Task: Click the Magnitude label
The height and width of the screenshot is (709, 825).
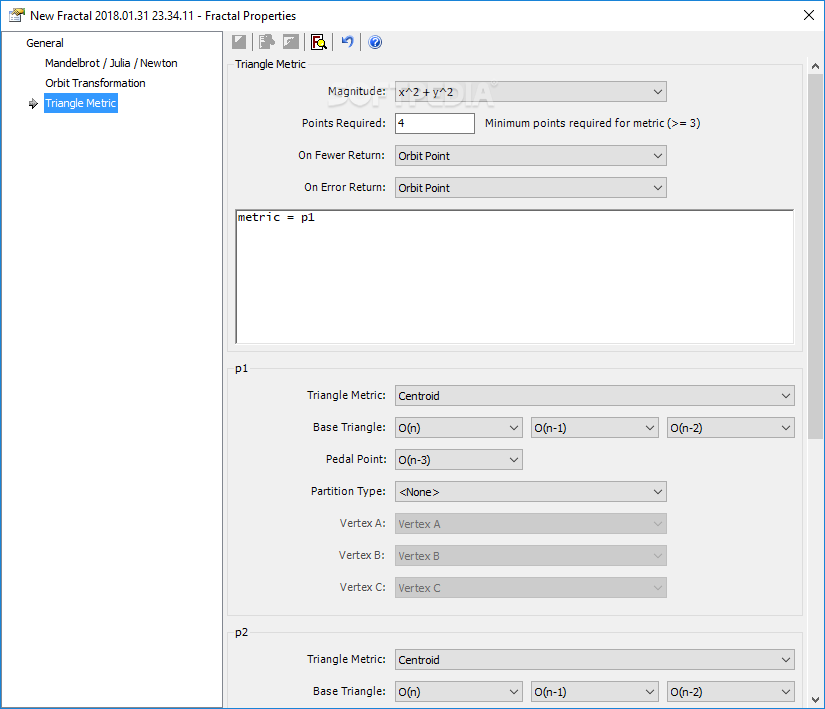Action: (x=357, y=92)
